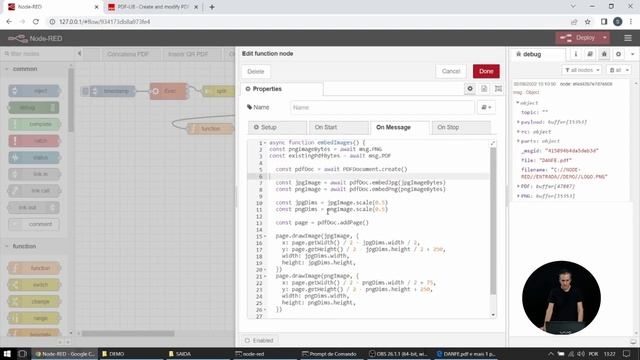Expand the rc object entry
640x360 pixels.
pyautogui.click(x=518, y=132)
